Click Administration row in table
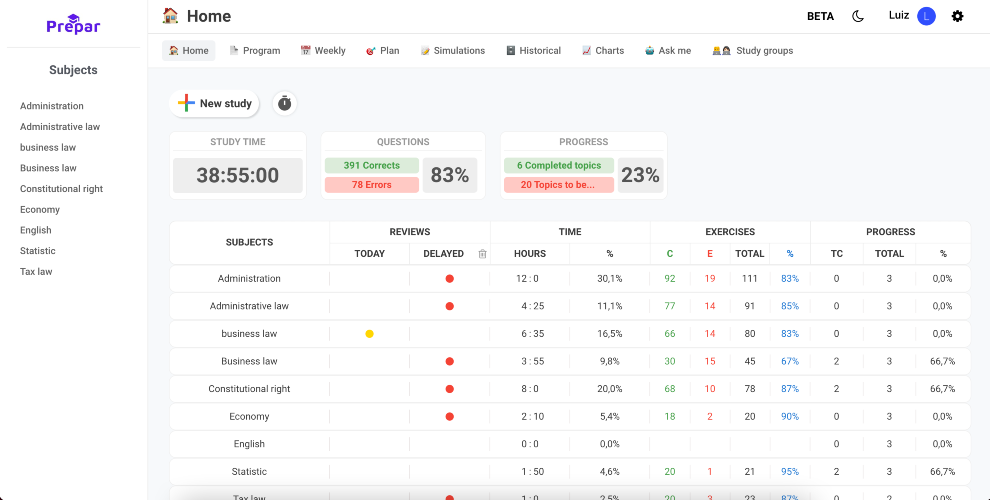This screenshot has height=500, width=990. point(570,278)
